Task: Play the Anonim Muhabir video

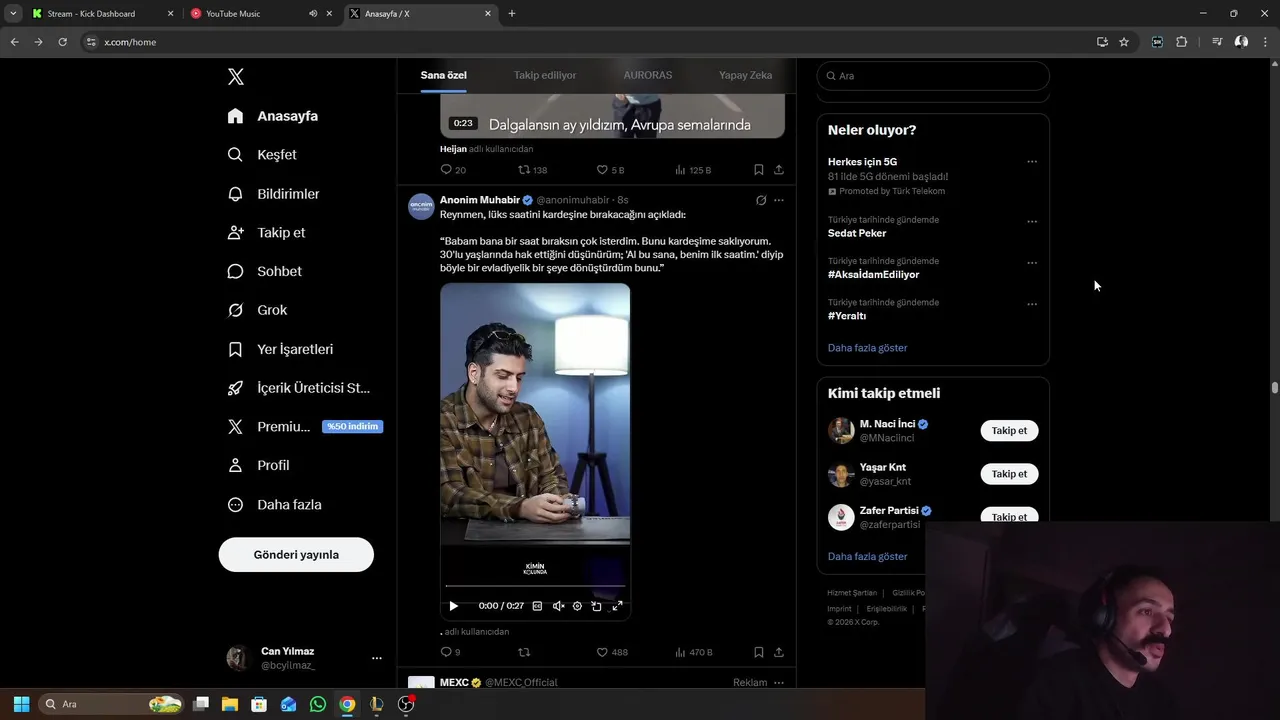Action: pos(453,606)
